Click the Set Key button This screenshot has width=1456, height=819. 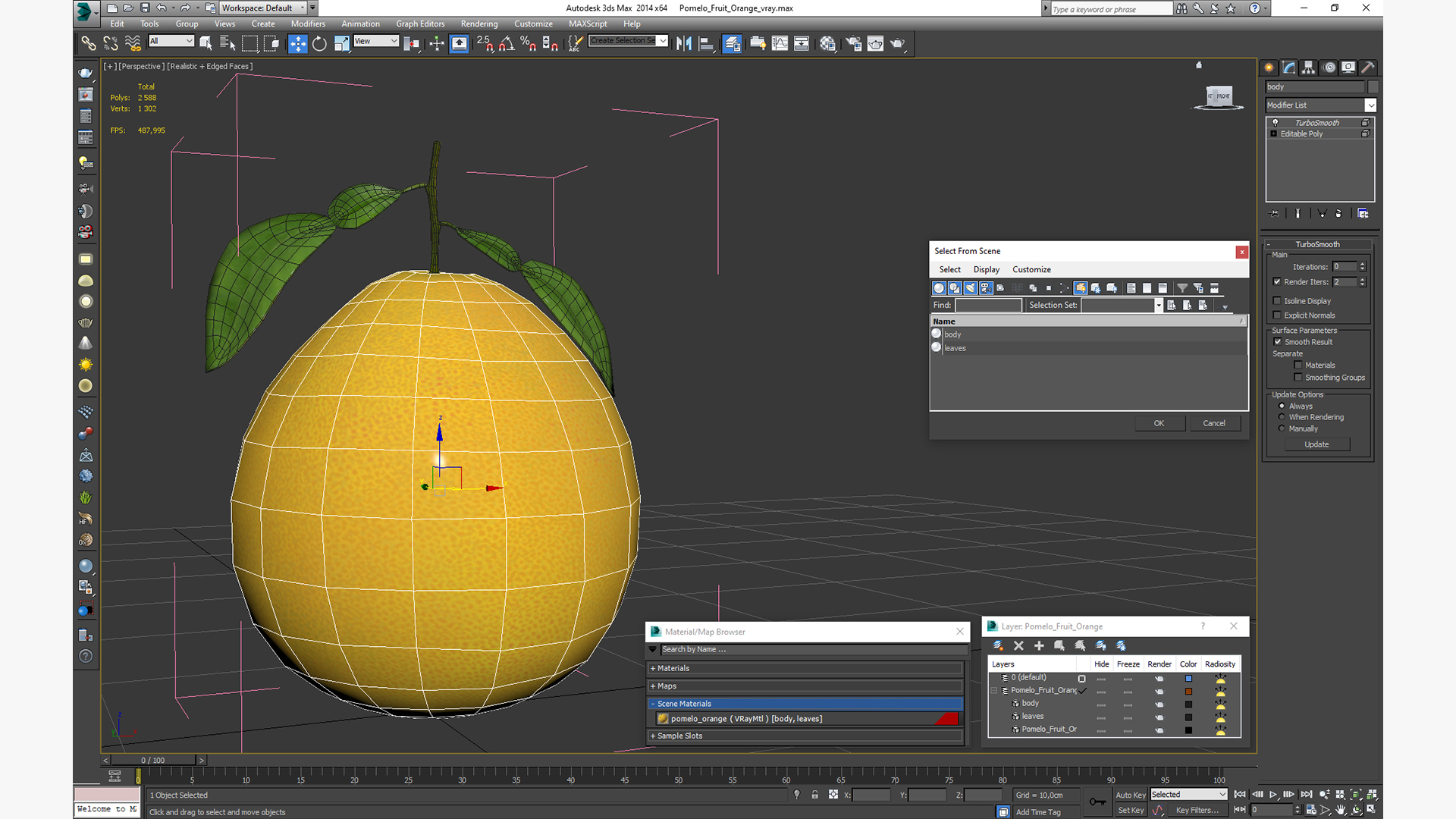(x=1131, y=810)
